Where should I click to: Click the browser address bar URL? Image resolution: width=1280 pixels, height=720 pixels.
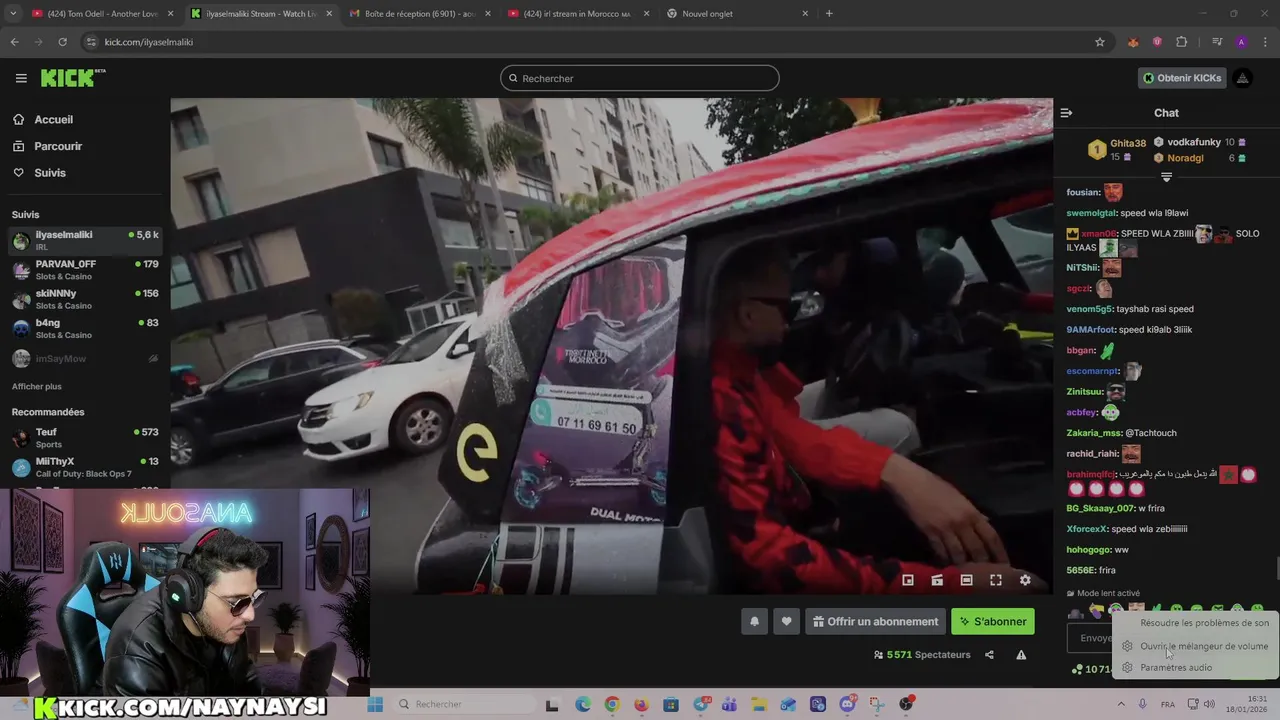pos(149,42)
